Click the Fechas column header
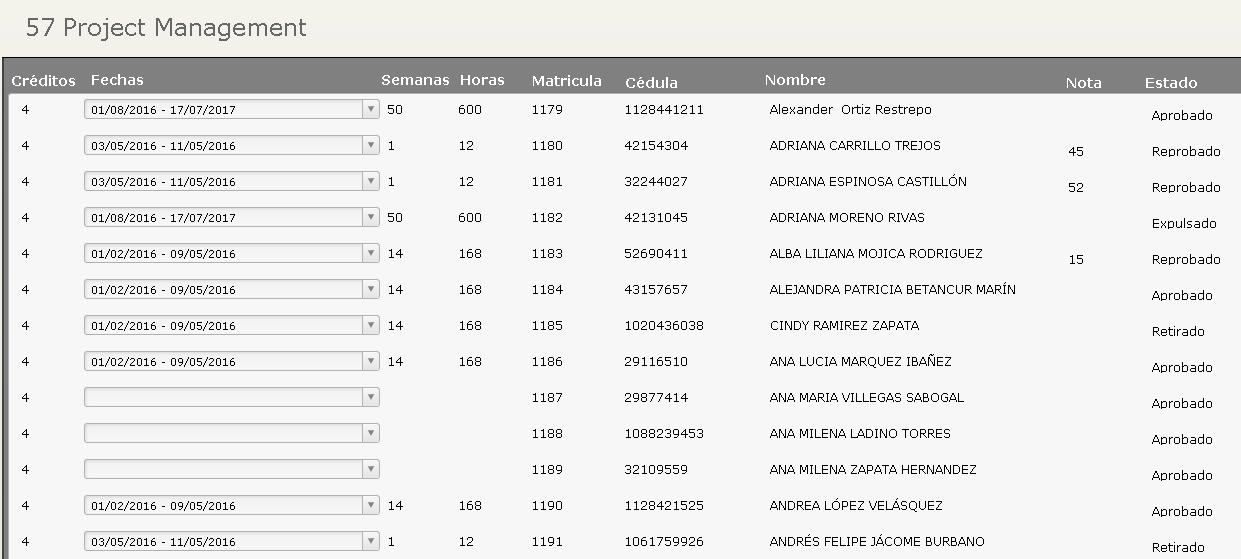Viewport: 1241px width, 559px height. point(117,80)
